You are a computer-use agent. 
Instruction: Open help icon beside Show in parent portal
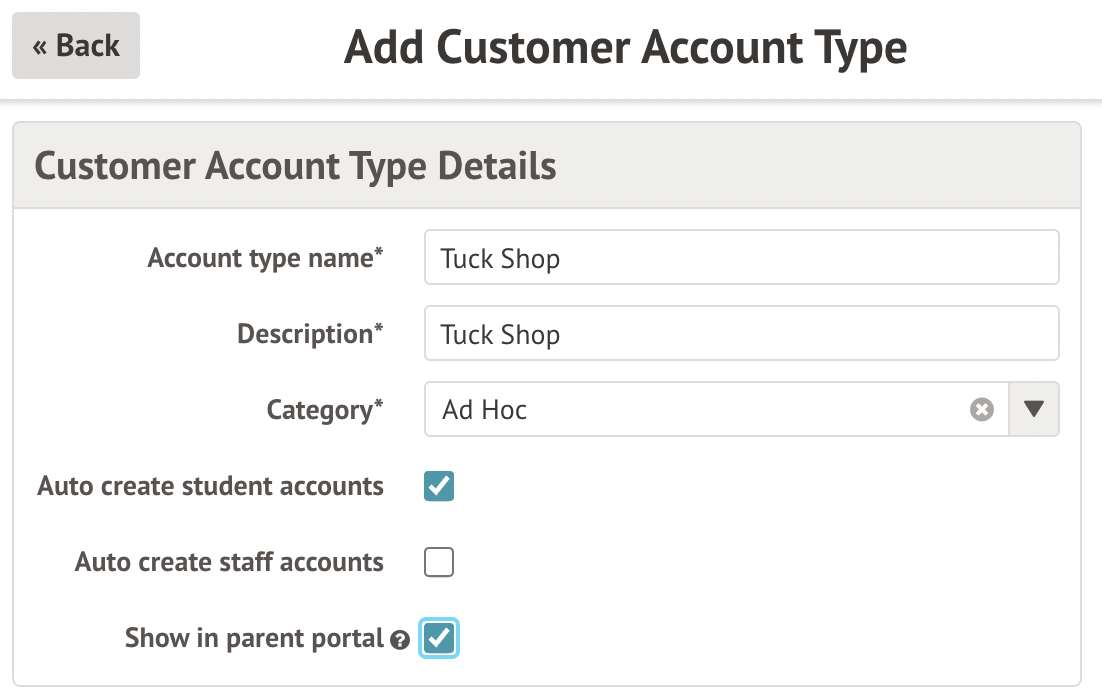pyautogui.click(x=400, y=641)
